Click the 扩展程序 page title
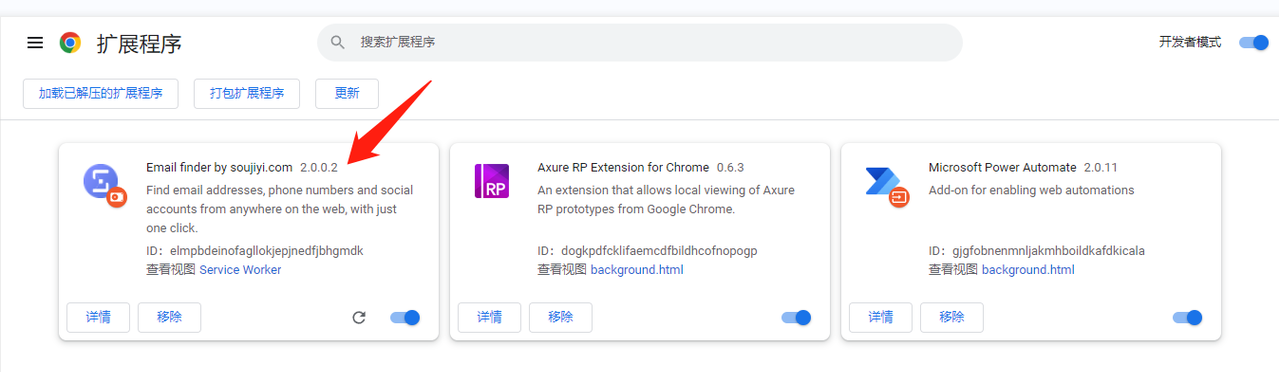The image size is (1279, 372). [x=139, y=44]
